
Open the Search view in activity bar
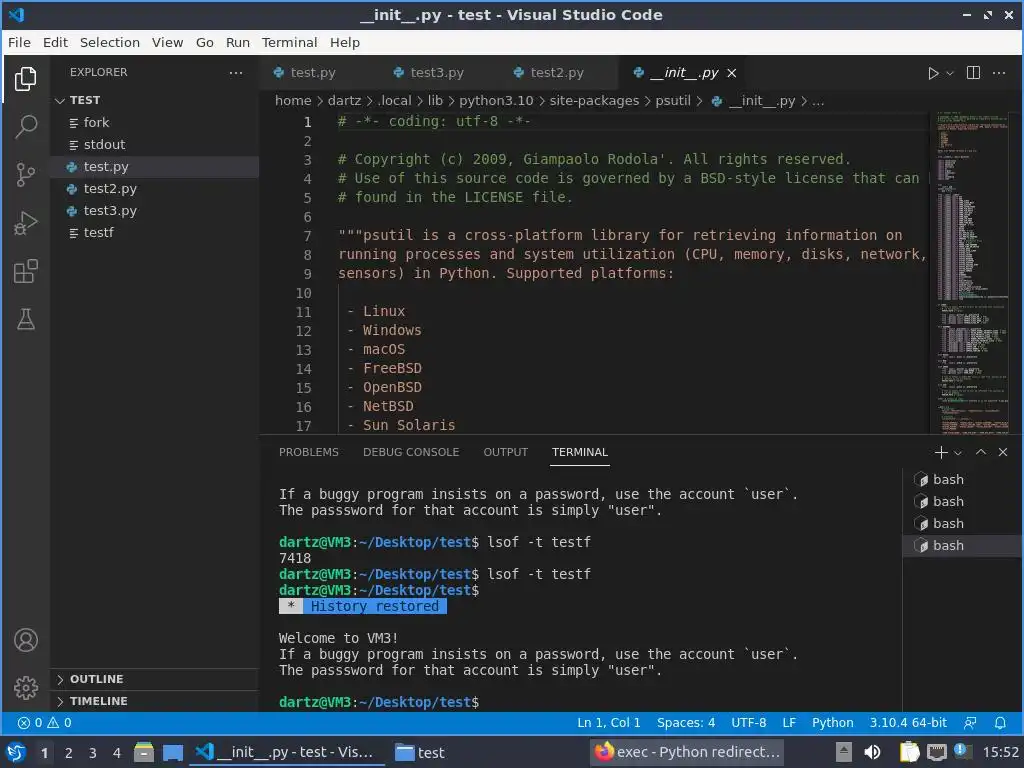(x=25, y=127)
